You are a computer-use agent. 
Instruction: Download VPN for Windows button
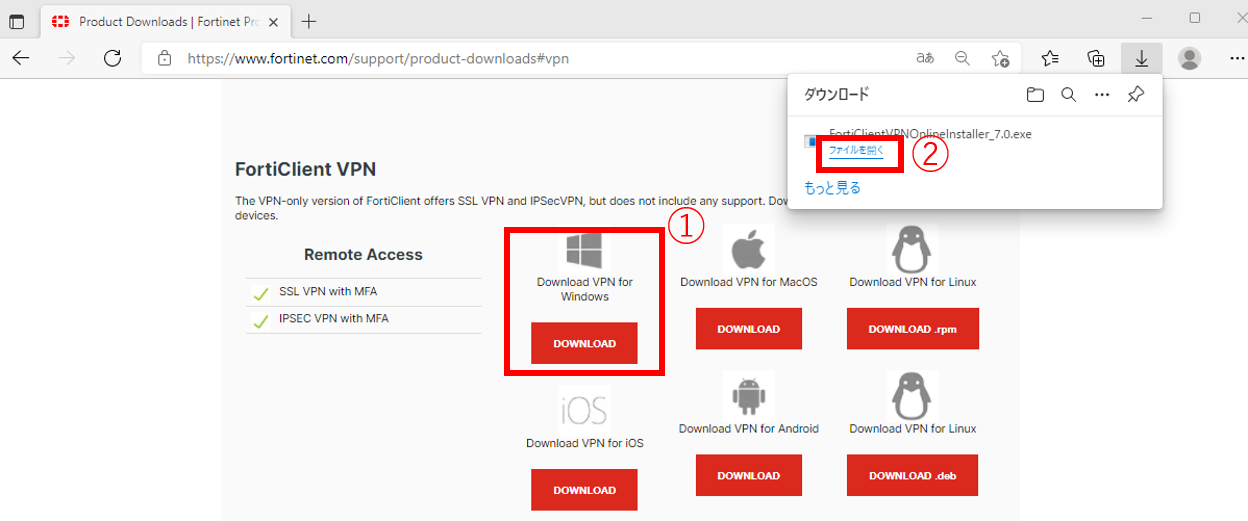pyautogui.click(x=584, y=343)
